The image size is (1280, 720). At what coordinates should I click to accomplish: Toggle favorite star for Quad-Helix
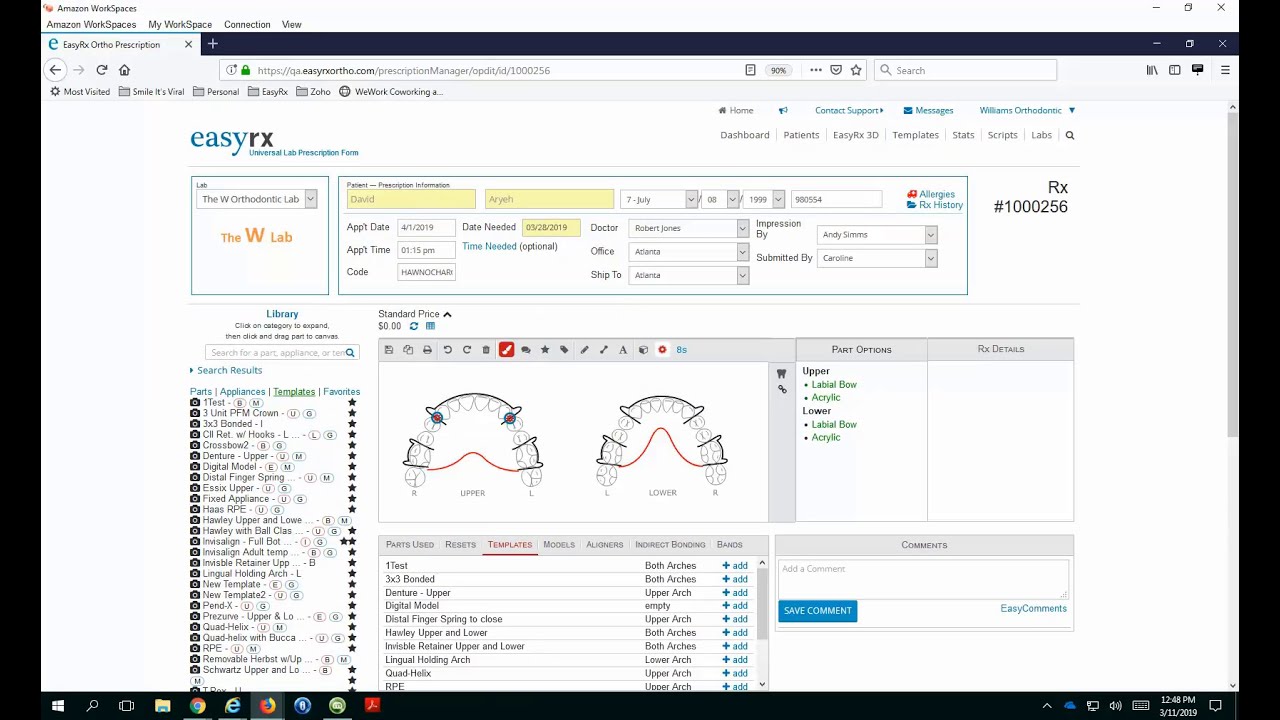352,628
